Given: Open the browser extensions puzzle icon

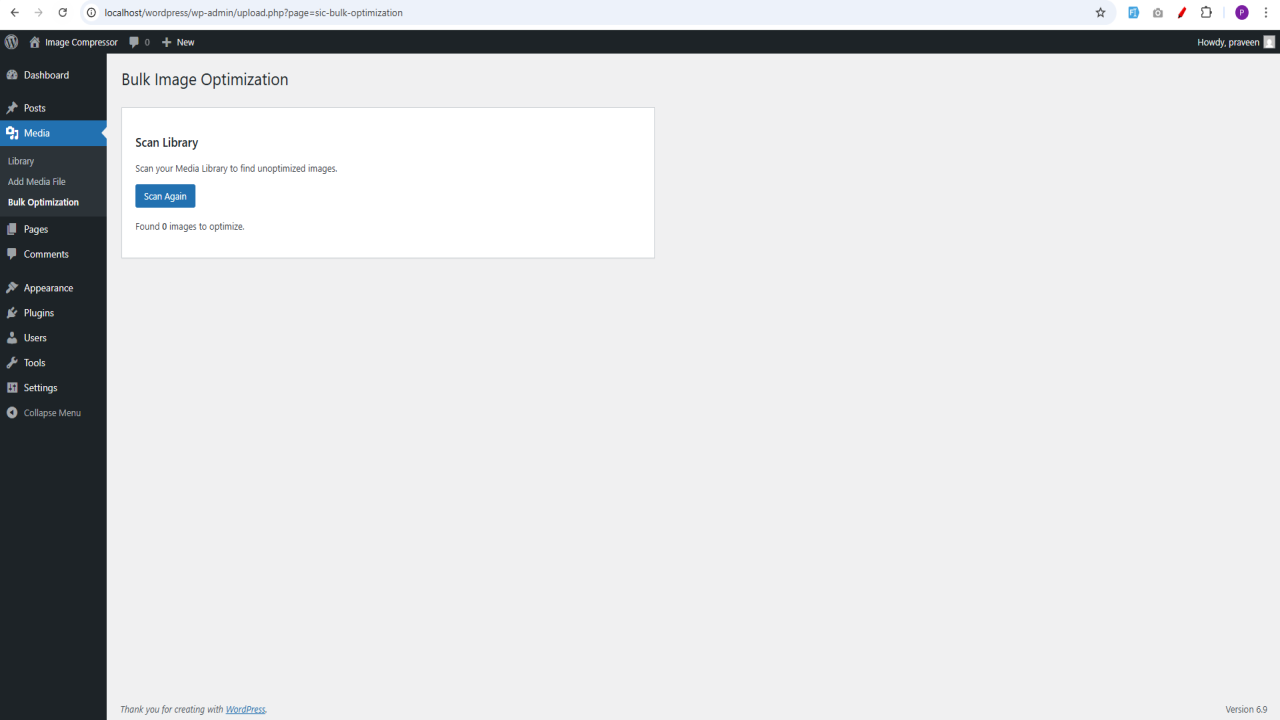Looking at the screenshot, I should point(1206,13).
